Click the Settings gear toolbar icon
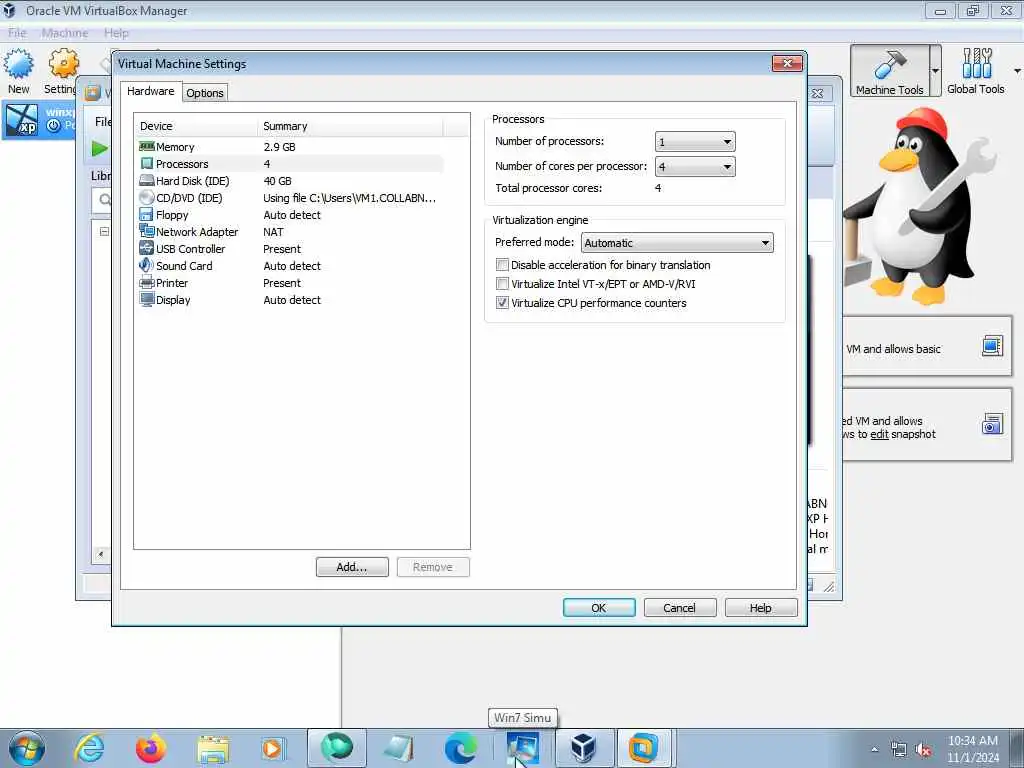The image size is (1024, 768). pos(63,64)
